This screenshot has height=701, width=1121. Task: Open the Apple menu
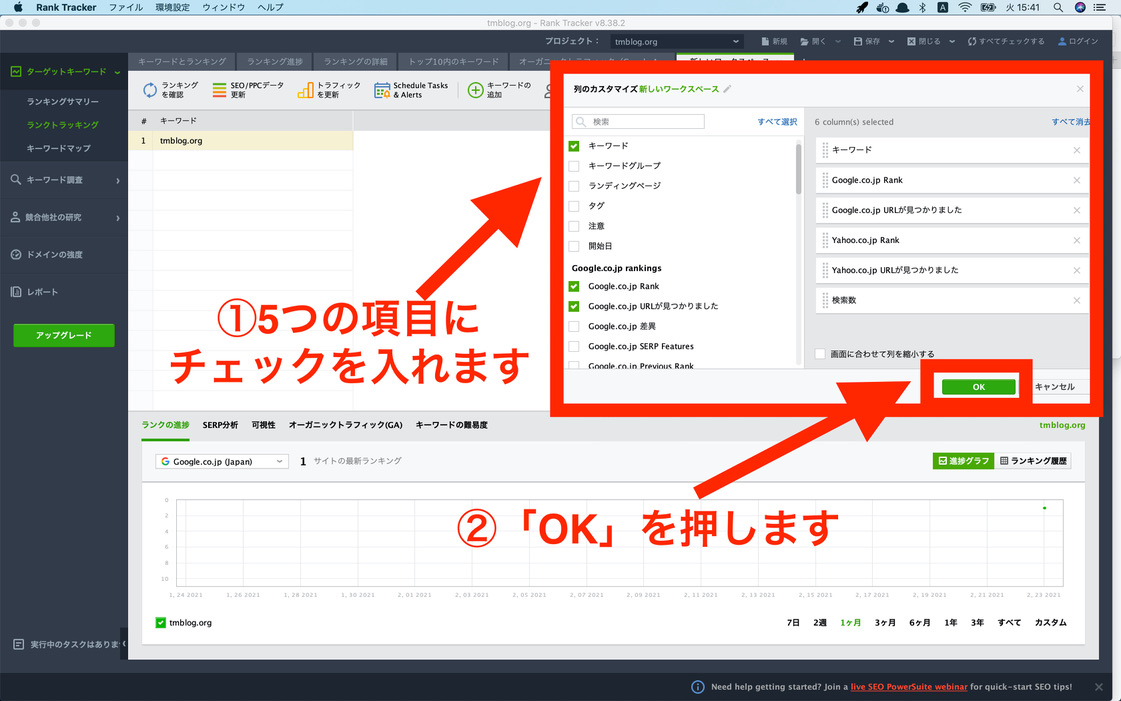pyautogui.click(x=17, y=7)
